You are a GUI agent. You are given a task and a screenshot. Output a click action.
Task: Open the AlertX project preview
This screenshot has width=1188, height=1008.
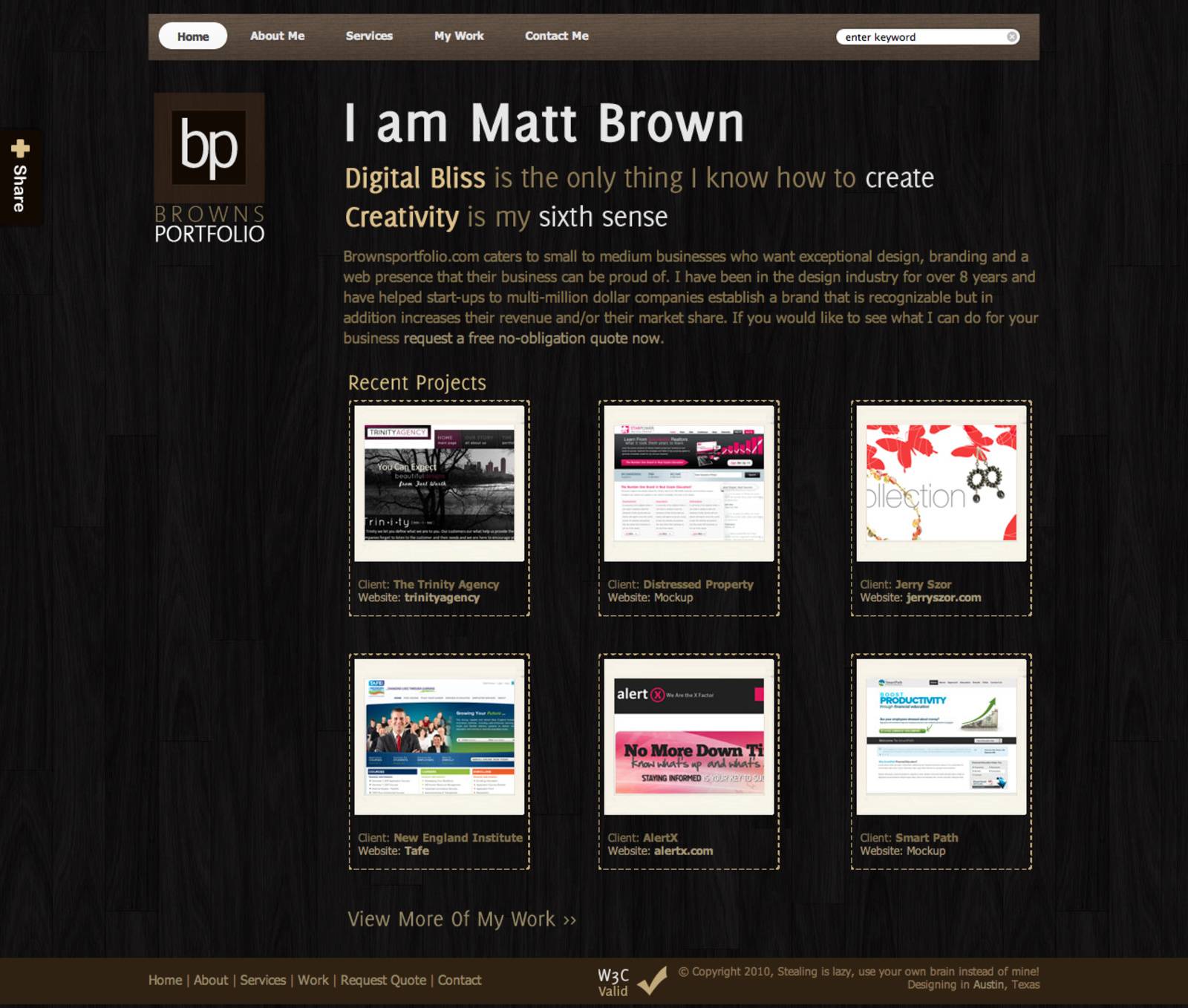point(688,736)
